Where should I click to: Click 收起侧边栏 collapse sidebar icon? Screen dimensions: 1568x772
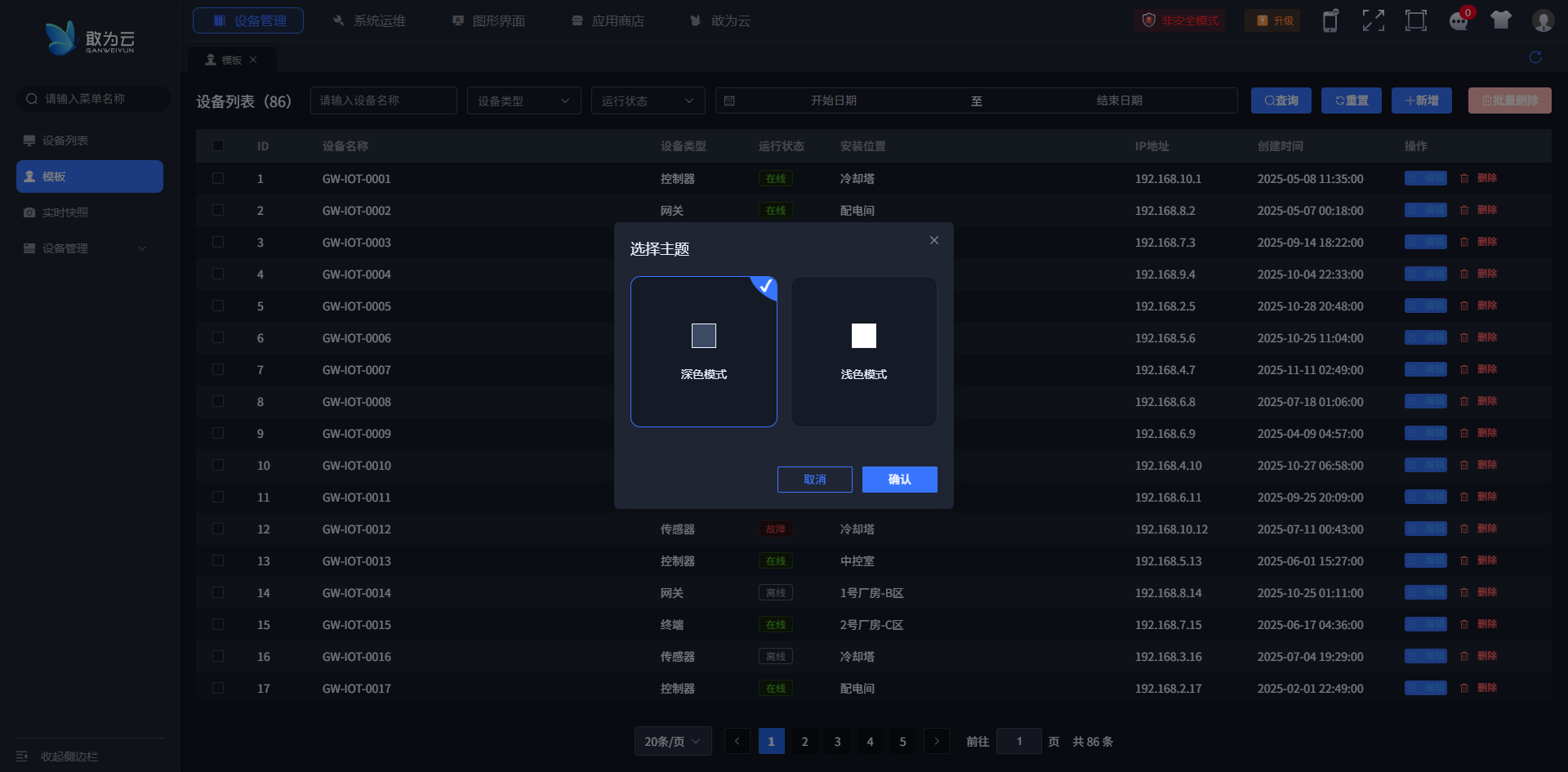pos(22,756)
